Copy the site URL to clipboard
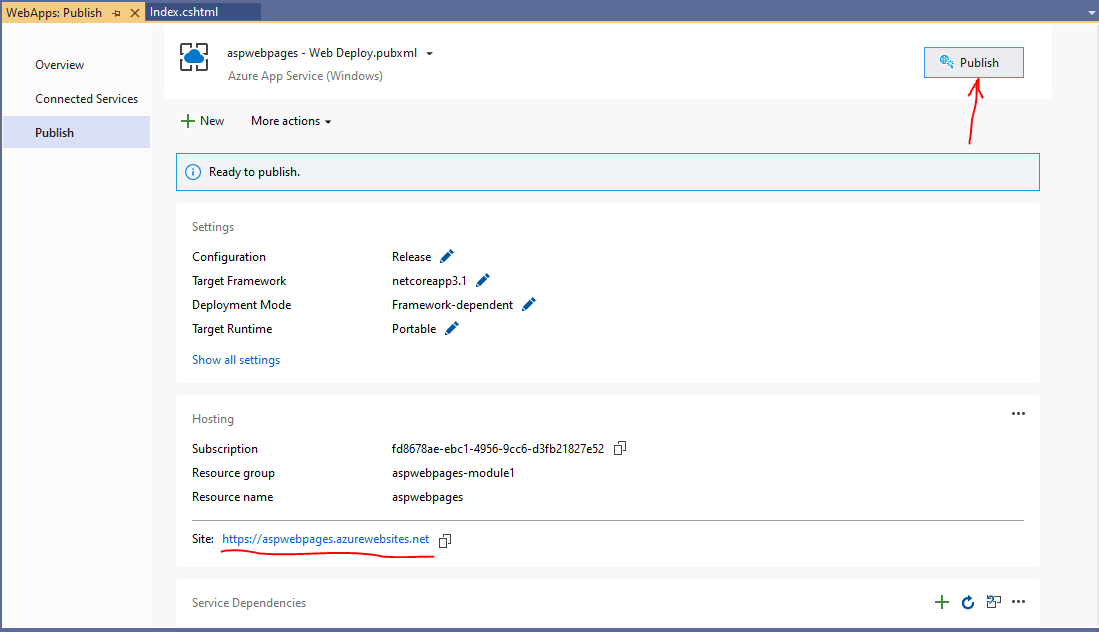This screenshot has width=1099, height=632. coord(445,540)
